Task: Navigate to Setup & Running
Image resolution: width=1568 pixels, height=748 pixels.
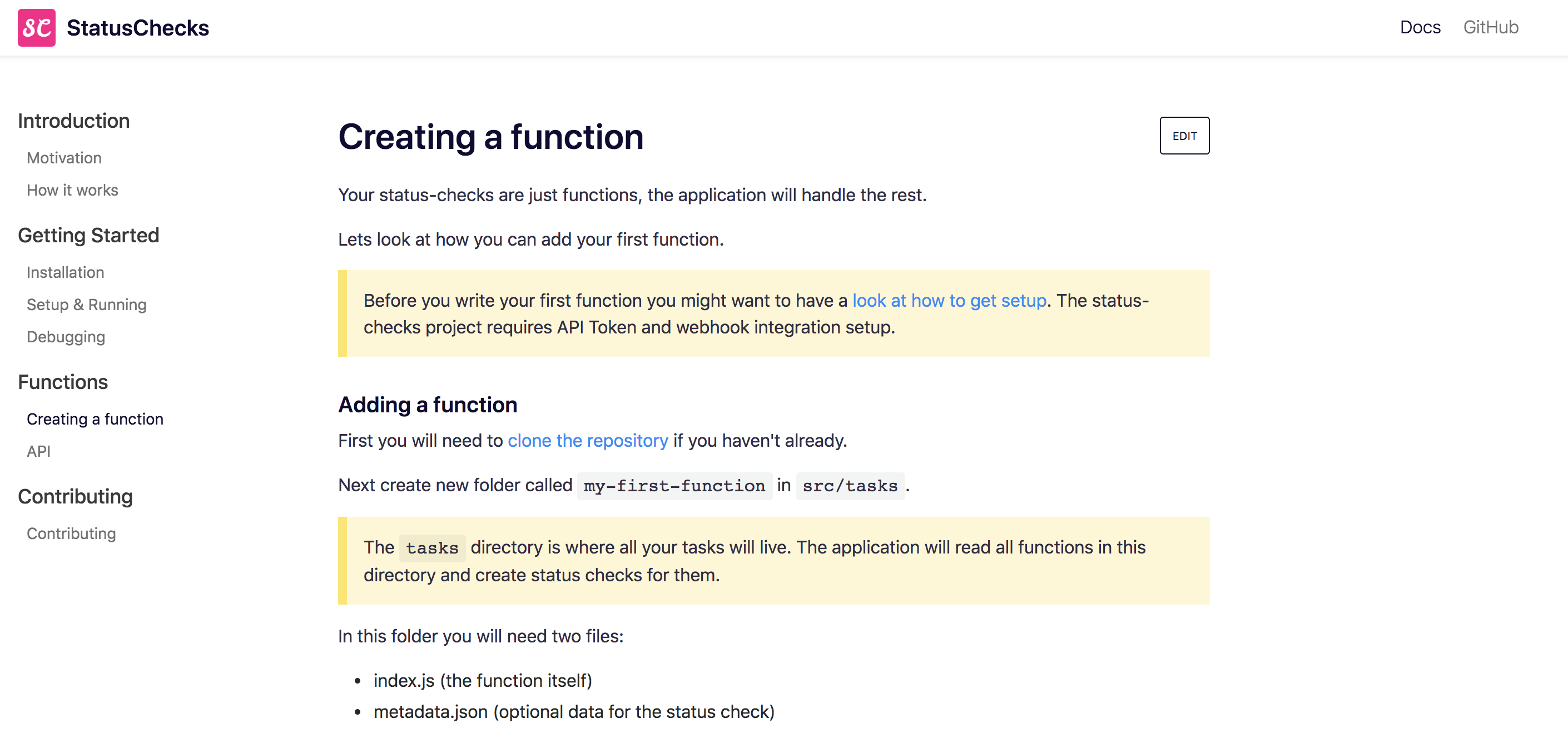Action: [x=86, y=305]
